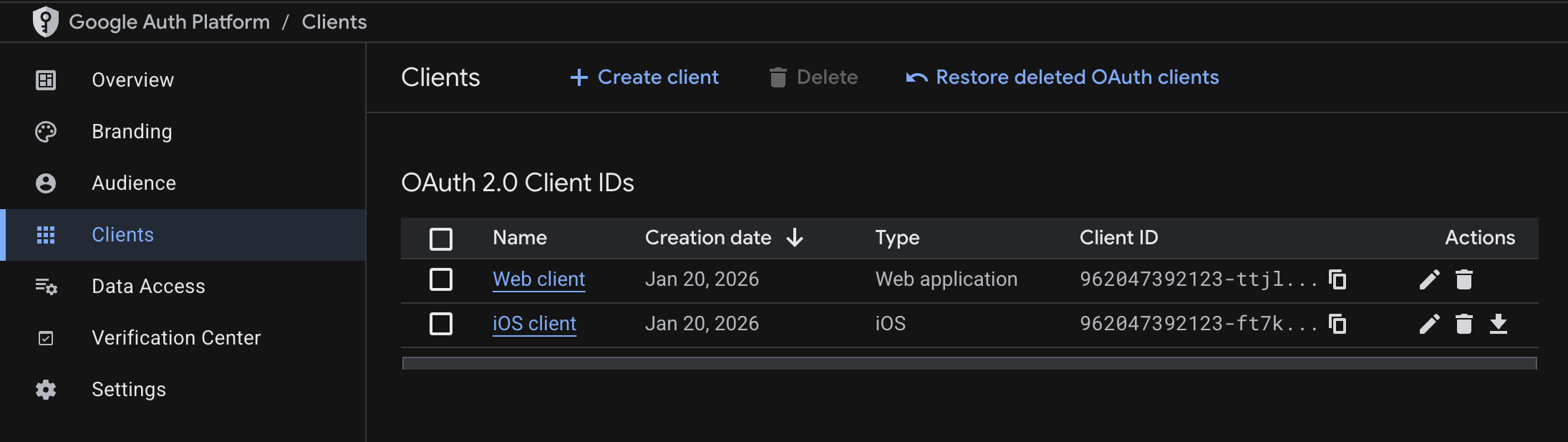Edit the Web client with pencil icon
1568x442 pixels.
coord(1429,279)
